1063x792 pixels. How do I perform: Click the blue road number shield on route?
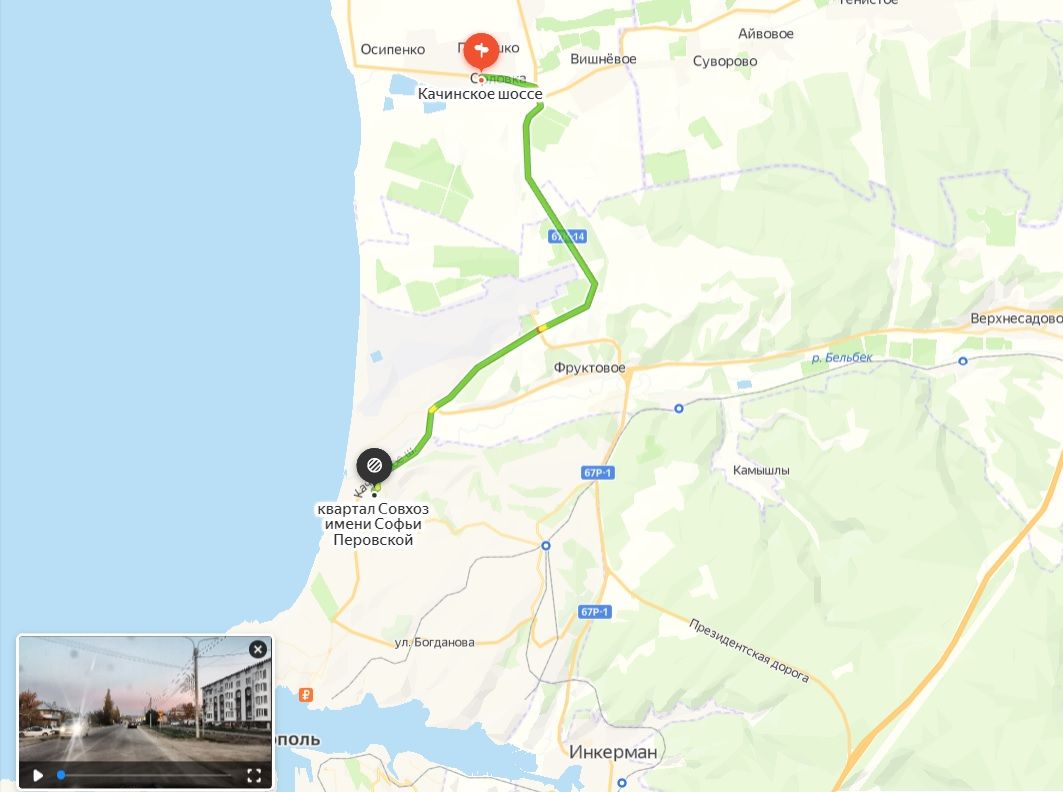pos(567,237)
